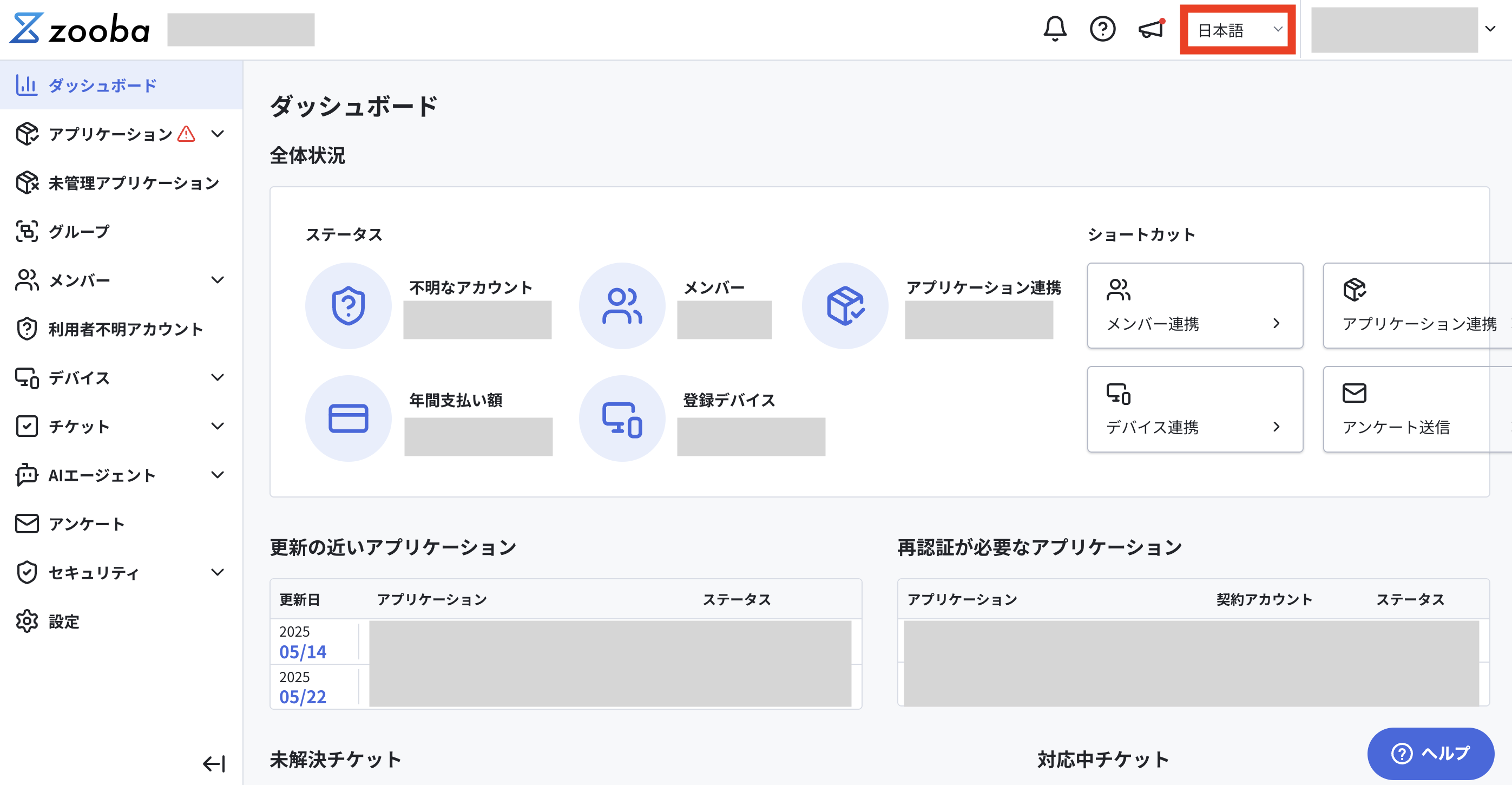1512x785 pixels.
Task: Open the 日本語 language dropdown
Action: pos(1238,30)
